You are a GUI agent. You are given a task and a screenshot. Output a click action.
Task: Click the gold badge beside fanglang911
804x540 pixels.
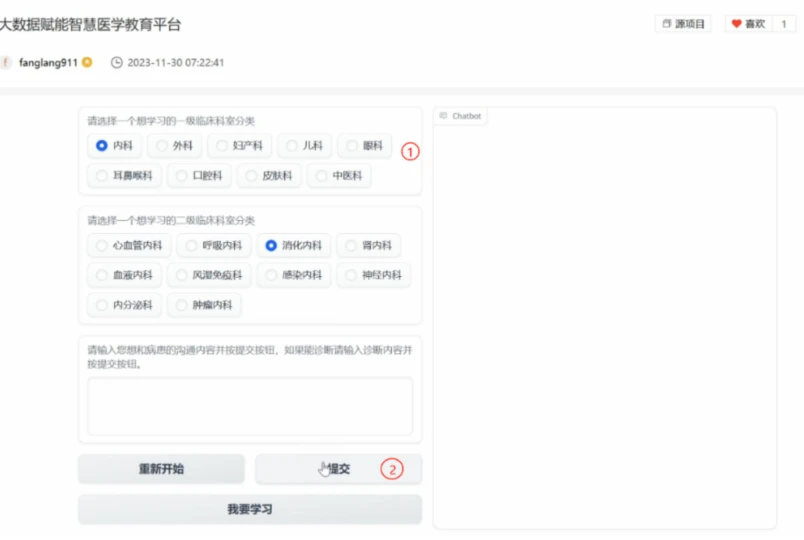87,62
